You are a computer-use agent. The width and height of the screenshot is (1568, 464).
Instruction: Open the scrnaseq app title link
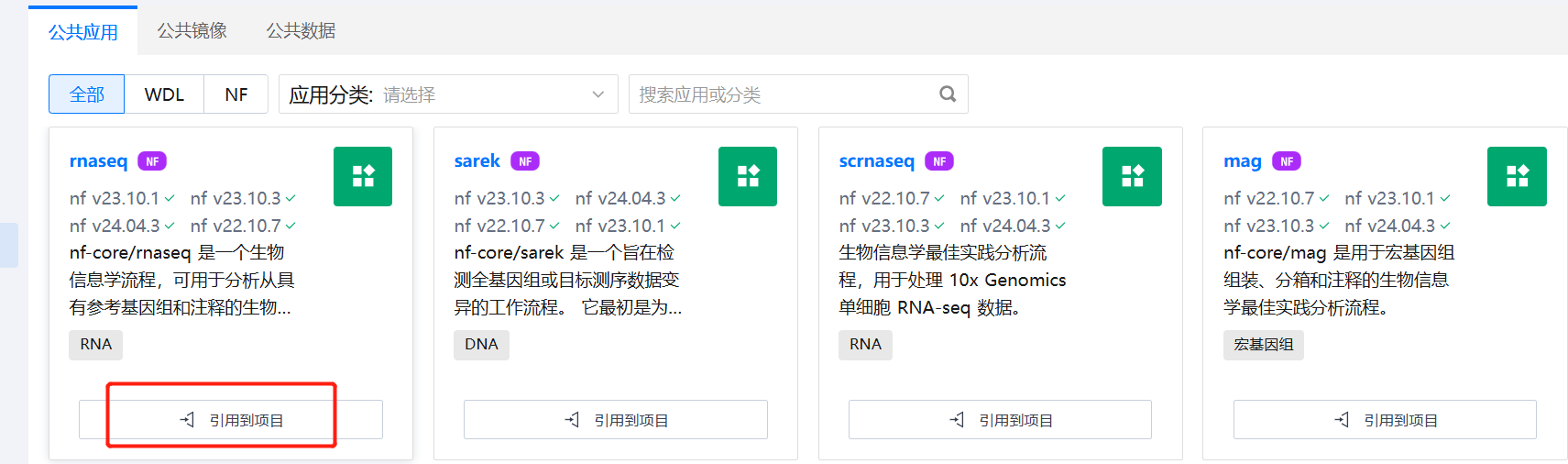[x=876, y=161]
